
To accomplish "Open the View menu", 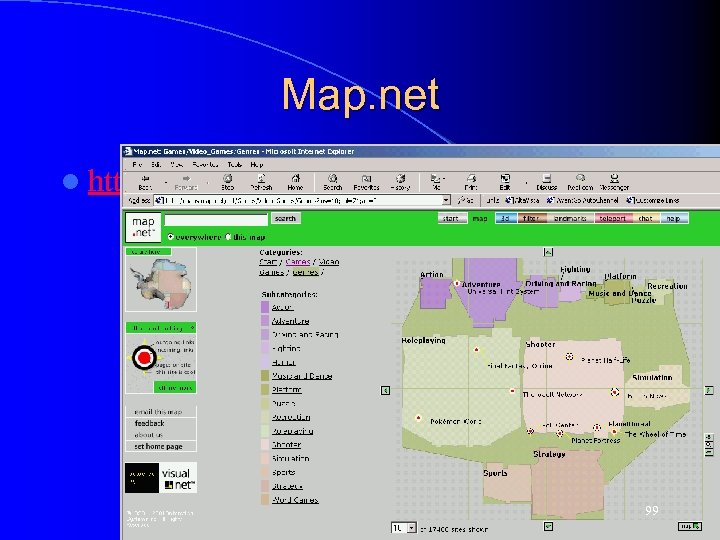I will click(x=177, y=164).
